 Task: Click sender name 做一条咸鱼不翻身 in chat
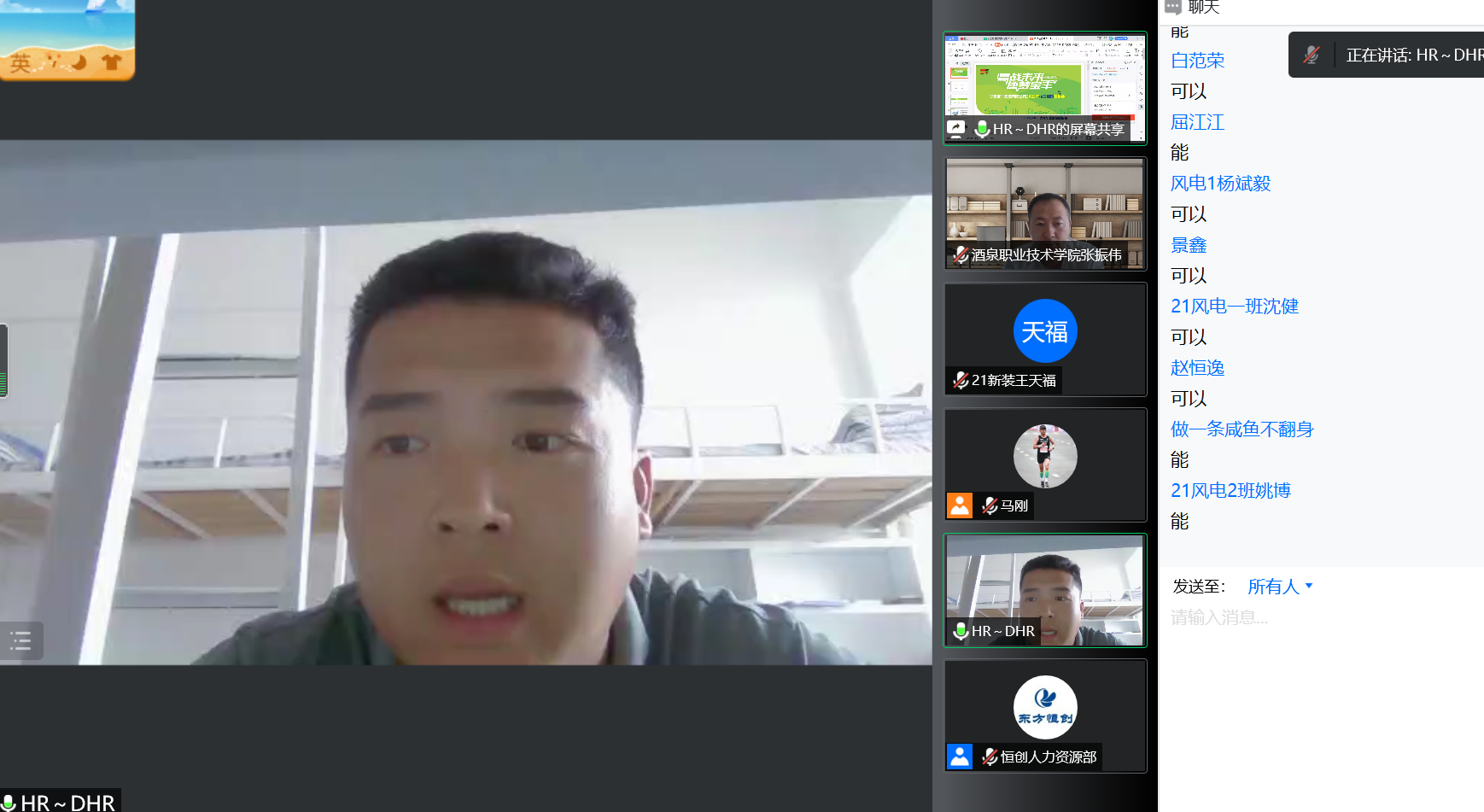click(x=1242, y=429)
